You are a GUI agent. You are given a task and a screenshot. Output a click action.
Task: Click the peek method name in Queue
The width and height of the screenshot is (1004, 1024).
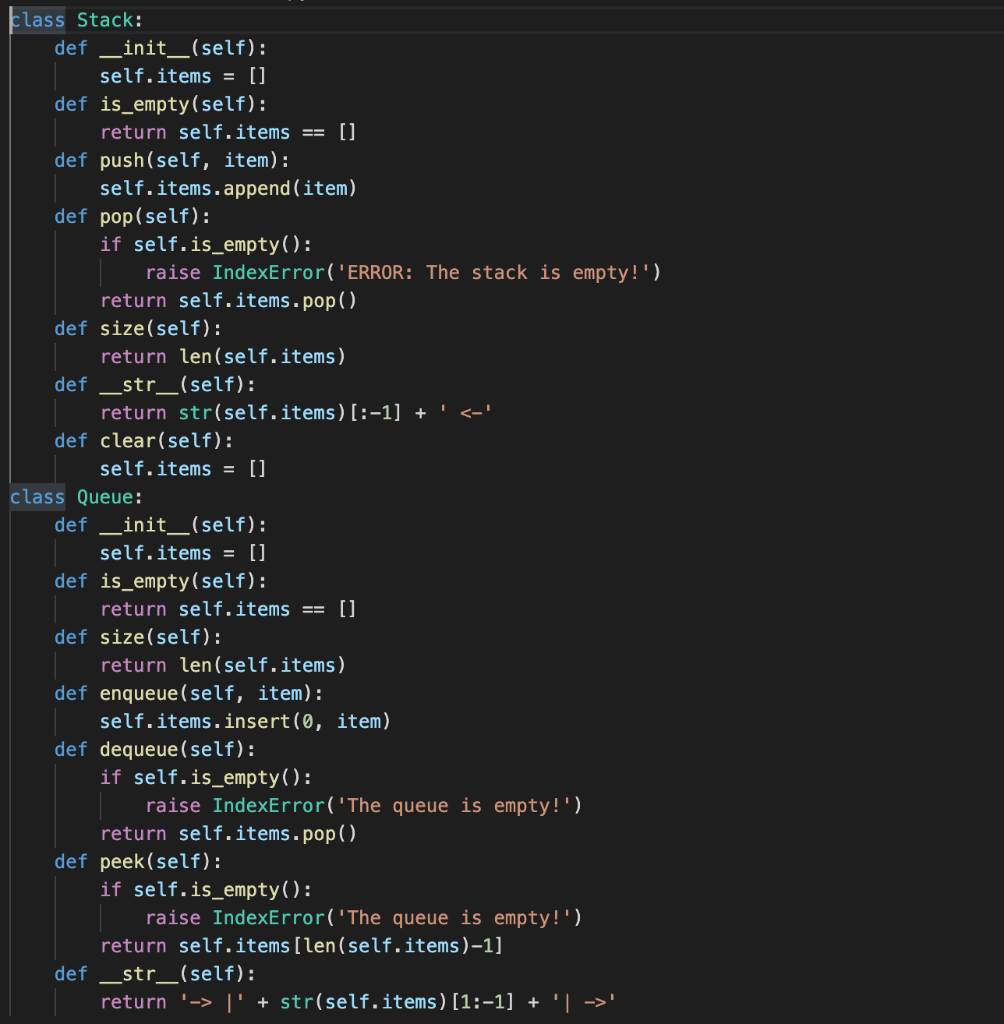(120, 861)
